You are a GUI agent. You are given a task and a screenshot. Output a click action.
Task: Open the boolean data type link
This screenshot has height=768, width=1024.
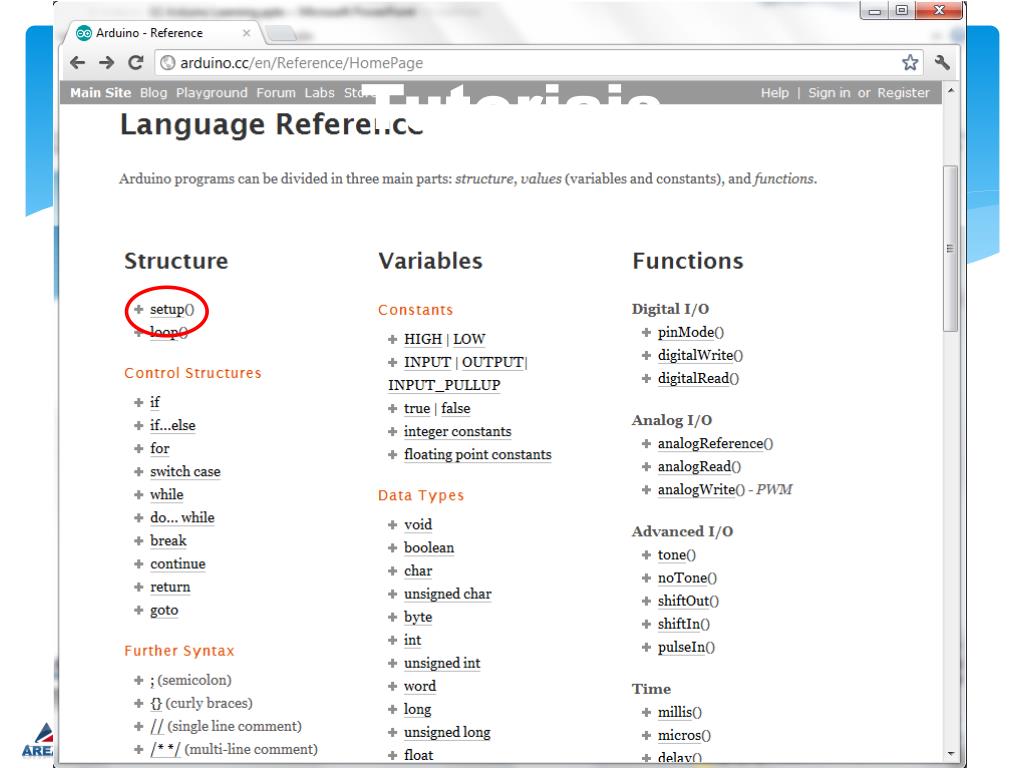(428, 548)
